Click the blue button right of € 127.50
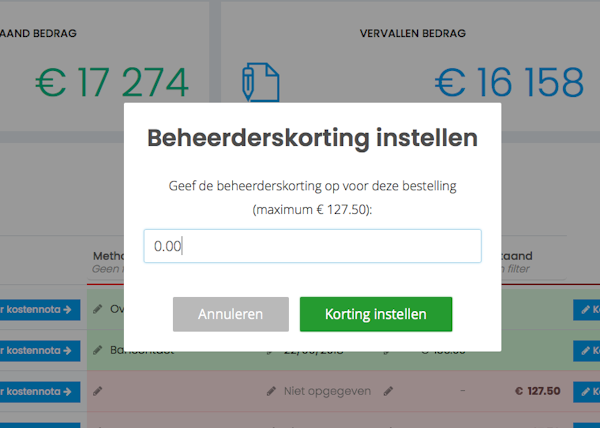Screen dimensions: 600x428 [587, 391]
